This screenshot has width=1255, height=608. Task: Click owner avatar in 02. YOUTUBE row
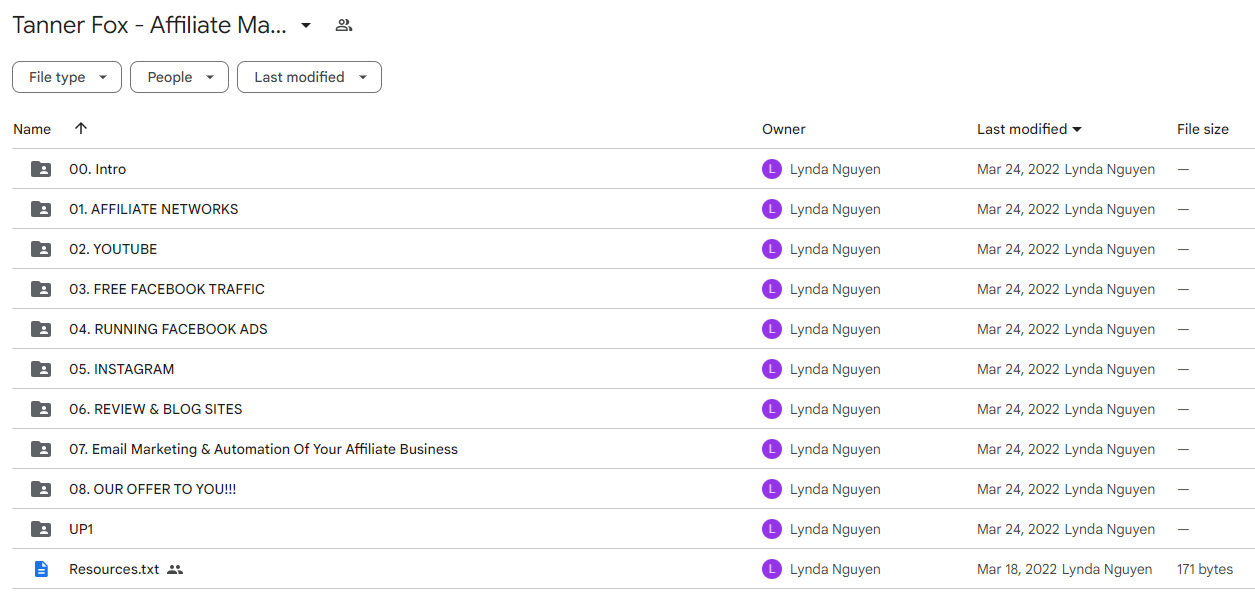771,249
